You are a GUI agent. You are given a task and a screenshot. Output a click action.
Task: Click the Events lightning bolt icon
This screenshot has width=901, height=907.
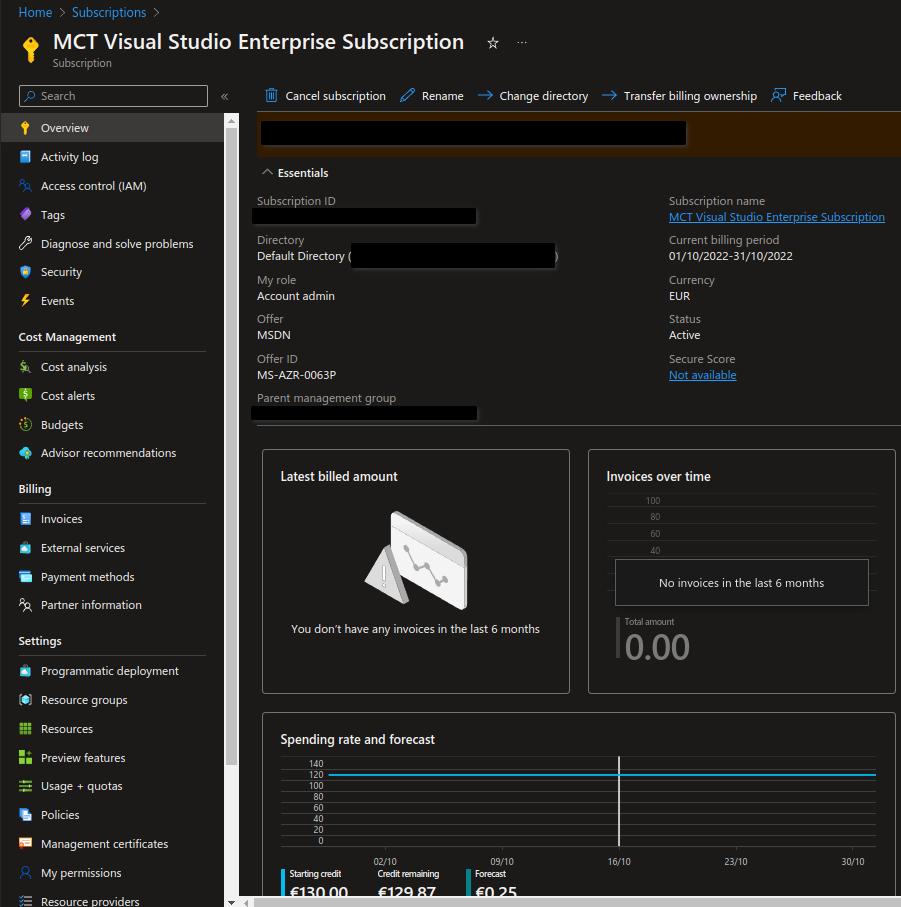25,300
